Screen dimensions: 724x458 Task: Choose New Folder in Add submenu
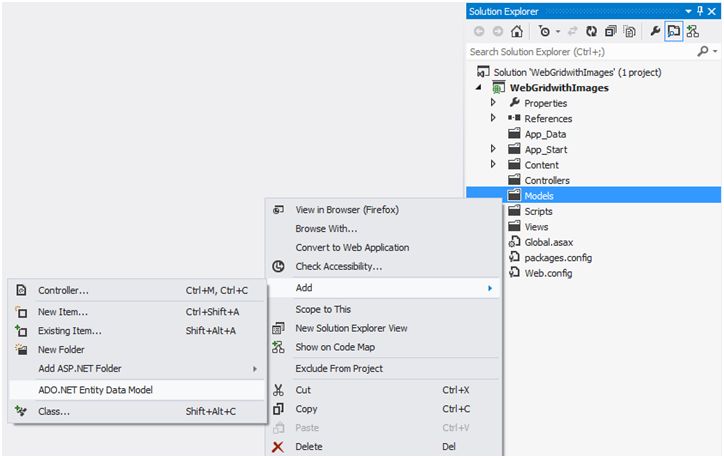137,350
